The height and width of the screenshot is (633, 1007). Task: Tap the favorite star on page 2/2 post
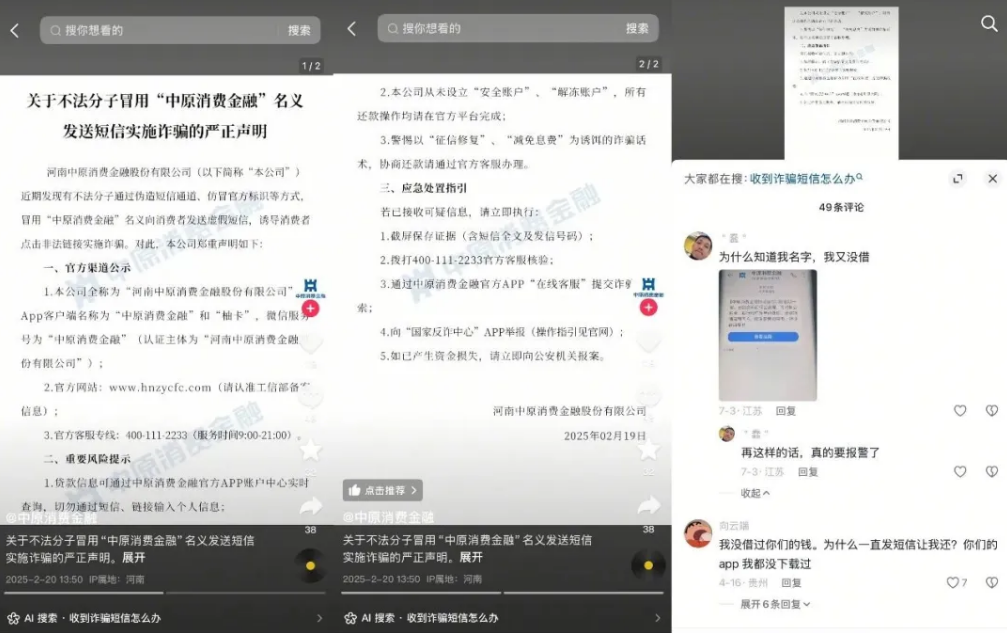647,449
